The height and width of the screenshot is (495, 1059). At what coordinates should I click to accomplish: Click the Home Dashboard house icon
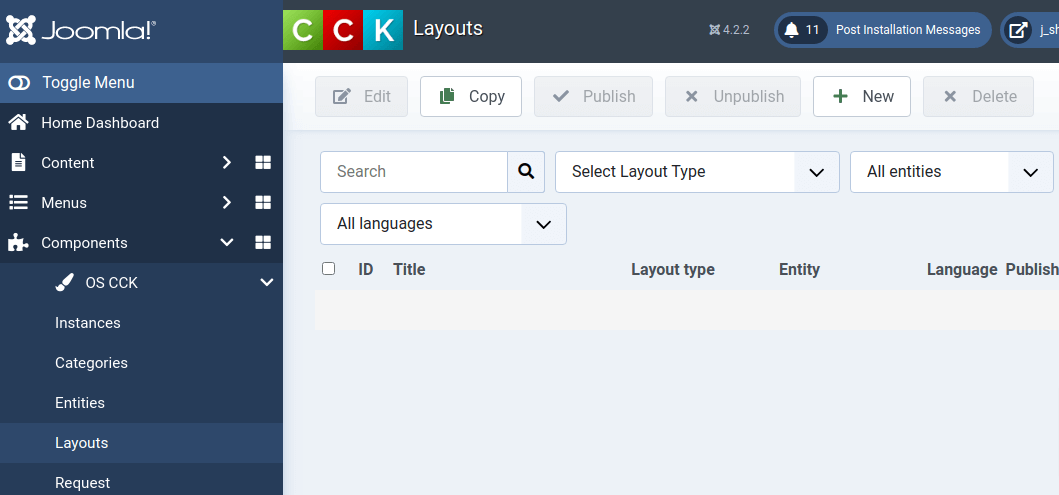click(x=18, y=122)
